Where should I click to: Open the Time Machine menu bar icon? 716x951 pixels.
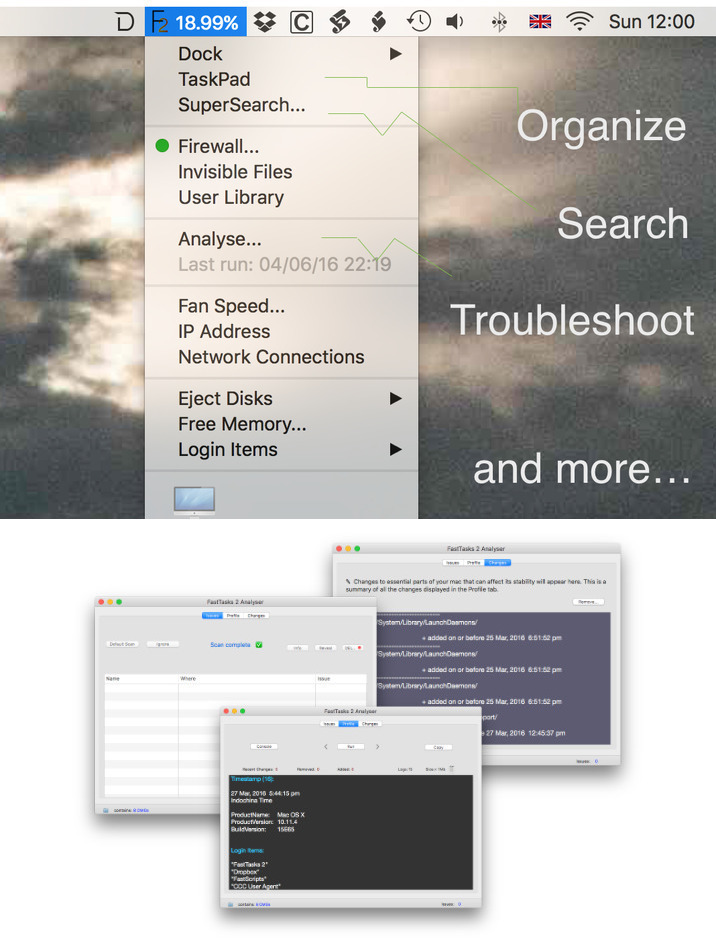click(x=418, y=22)
